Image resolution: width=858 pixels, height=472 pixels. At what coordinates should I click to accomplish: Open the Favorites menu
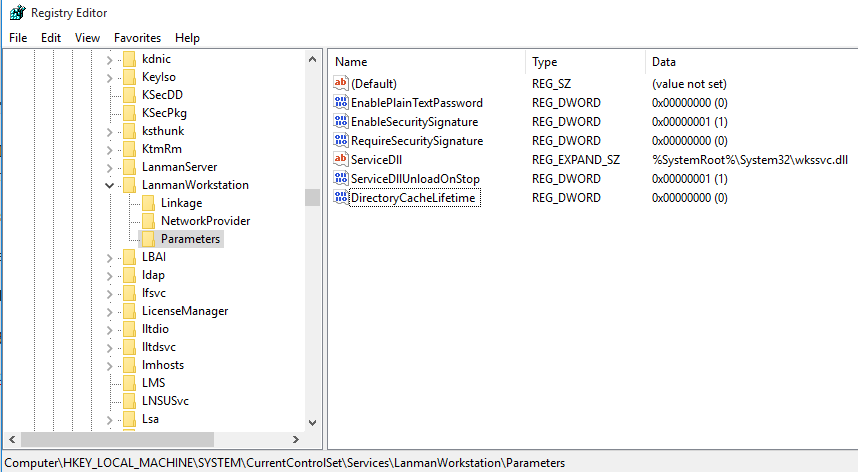click(x=137, y=38)
